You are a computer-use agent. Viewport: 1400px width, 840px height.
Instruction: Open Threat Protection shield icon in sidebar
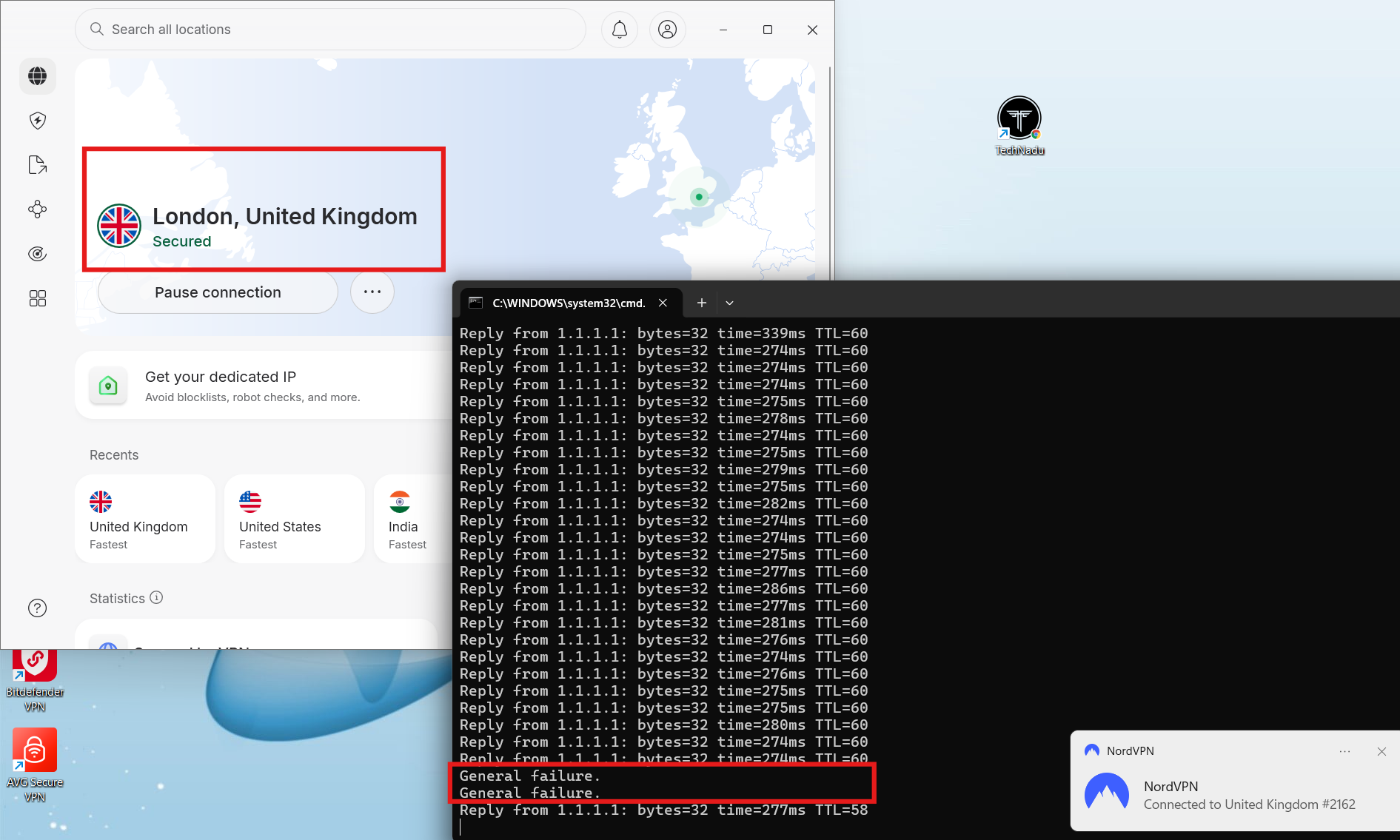(x=38, y=121)
